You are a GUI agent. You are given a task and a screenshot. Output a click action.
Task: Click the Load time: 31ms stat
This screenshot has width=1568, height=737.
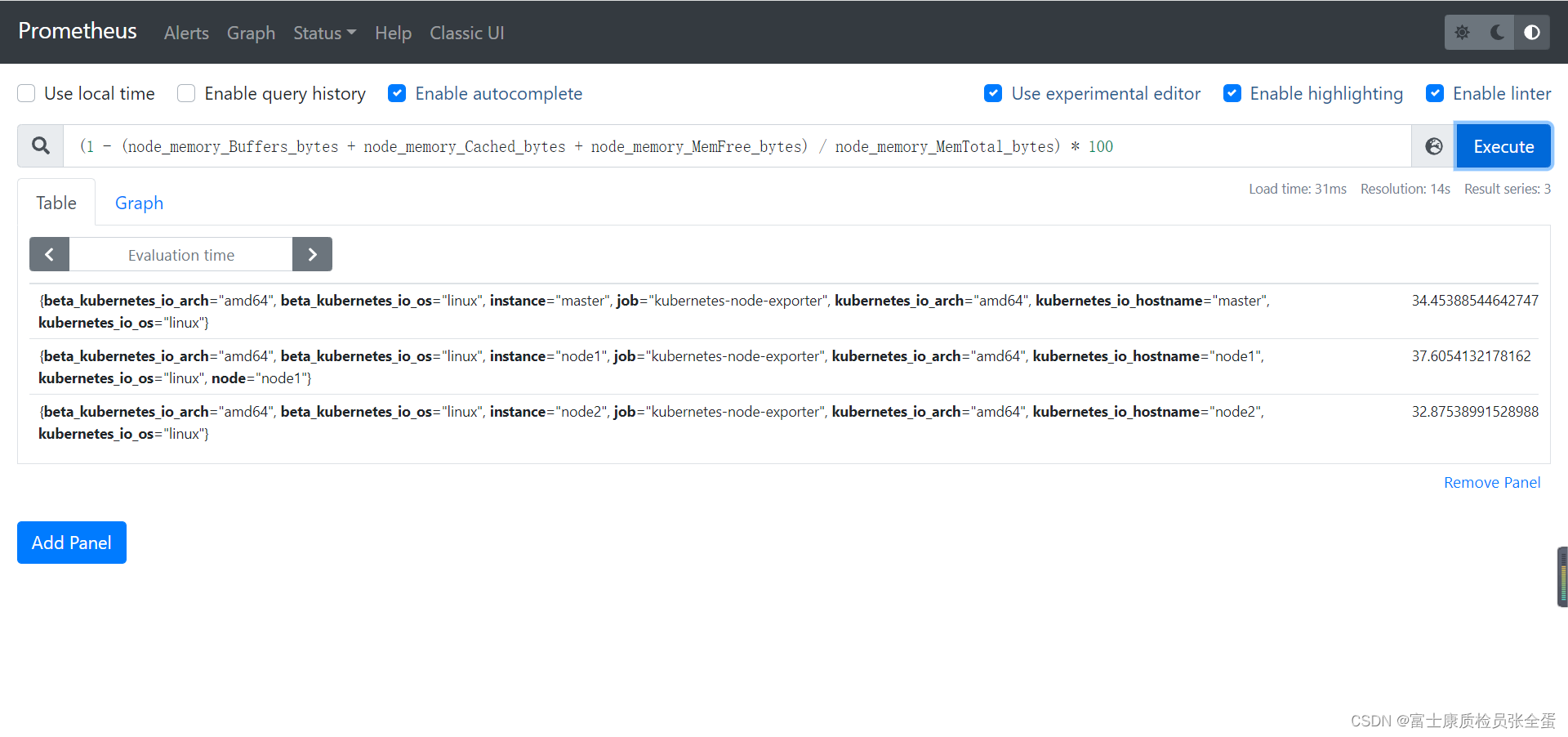(1298, 189)
